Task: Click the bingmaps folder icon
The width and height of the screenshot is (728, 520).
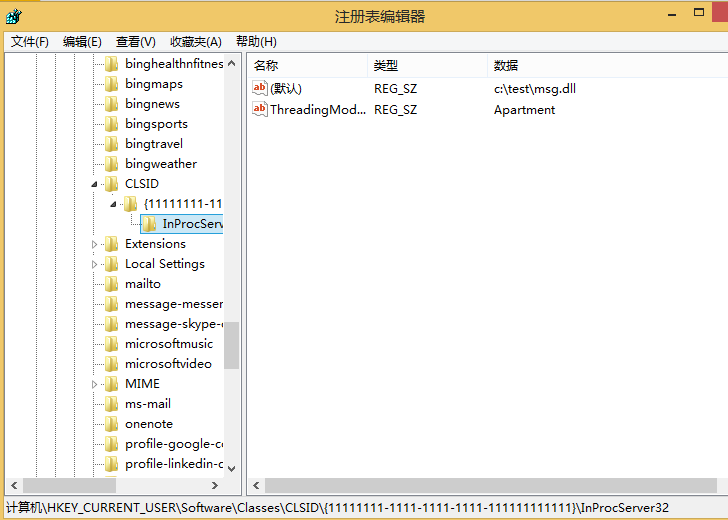Action: (x=111, y=84)
